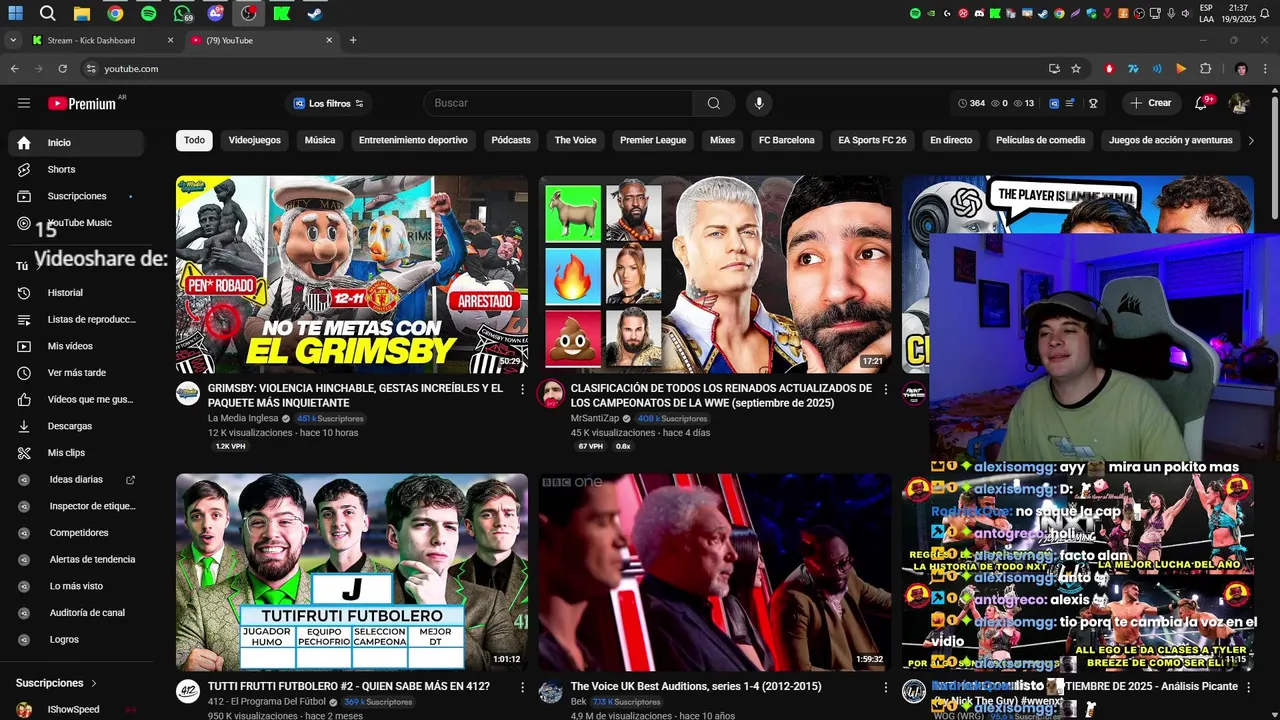This screenshot has width=1280, height=720.
Task: Open Shorts in sidebar
Action: [76, 170]
